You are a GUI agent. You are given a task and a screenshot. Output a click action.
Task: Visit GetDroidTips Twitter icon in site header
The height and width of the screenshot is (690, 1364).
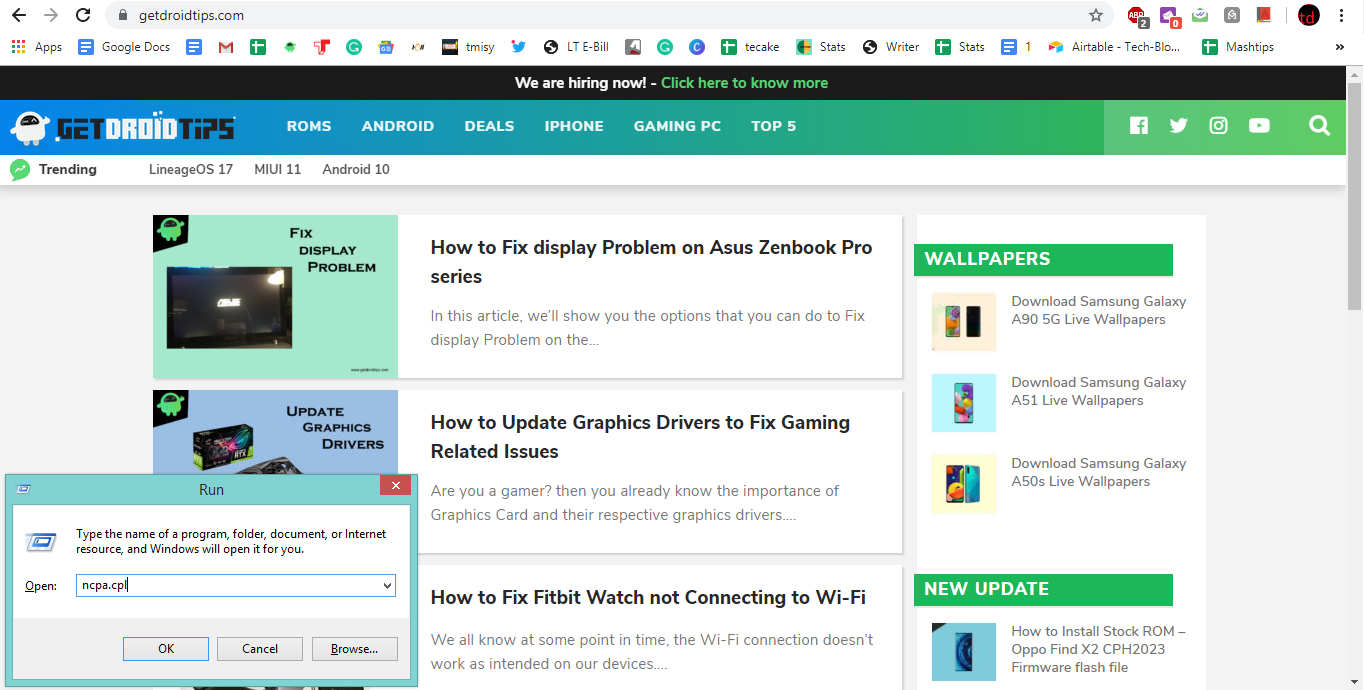1179,125
